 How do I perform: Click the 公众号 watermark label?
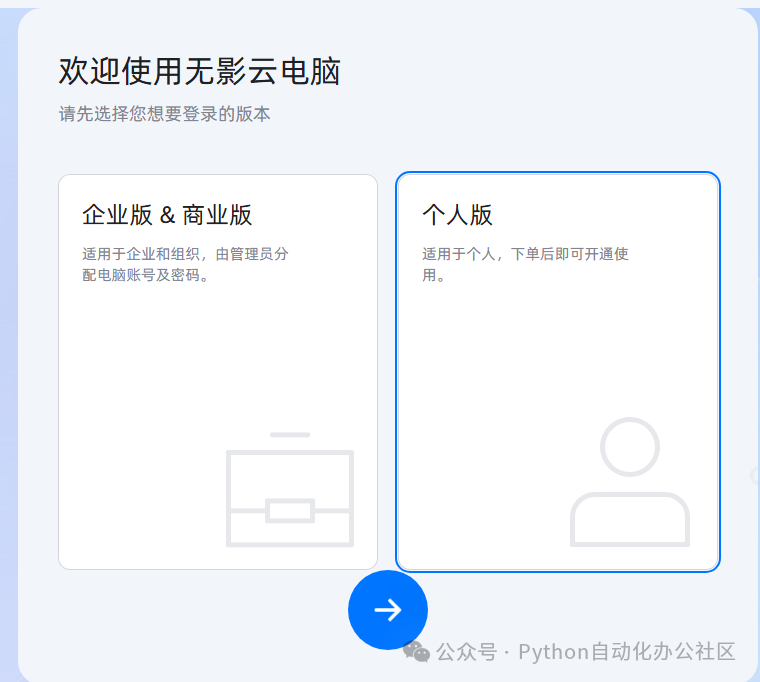pos(466,652)
